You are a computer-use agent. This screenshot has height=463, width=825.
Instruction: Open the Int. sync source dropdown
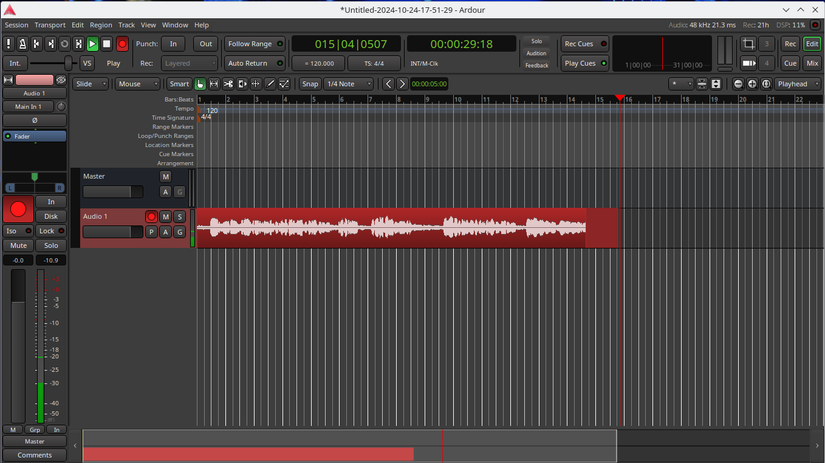15,63
